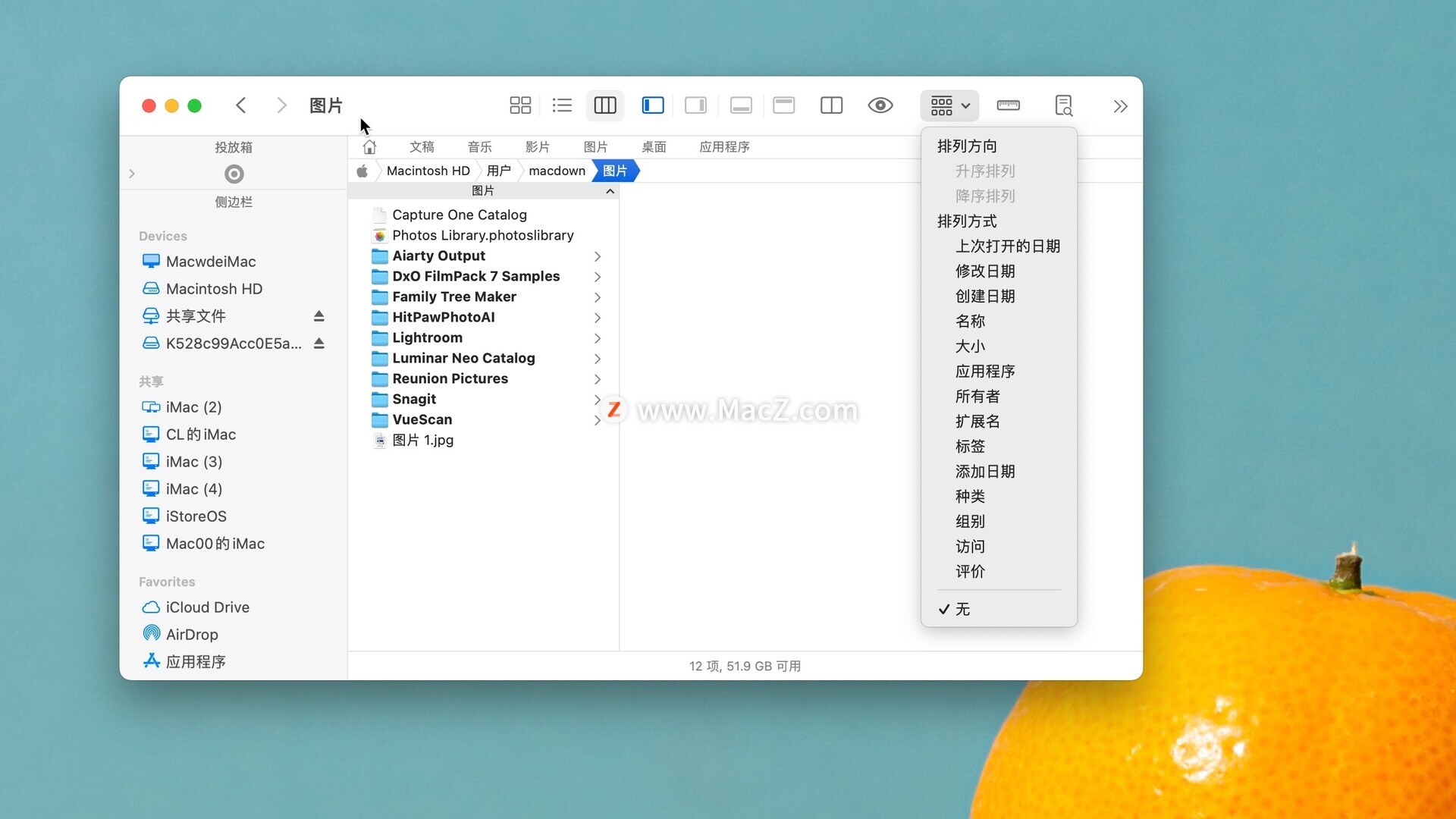1456x819 pixels.
Task: Click the Apple icon in path bar
Action: pos(362,171)
